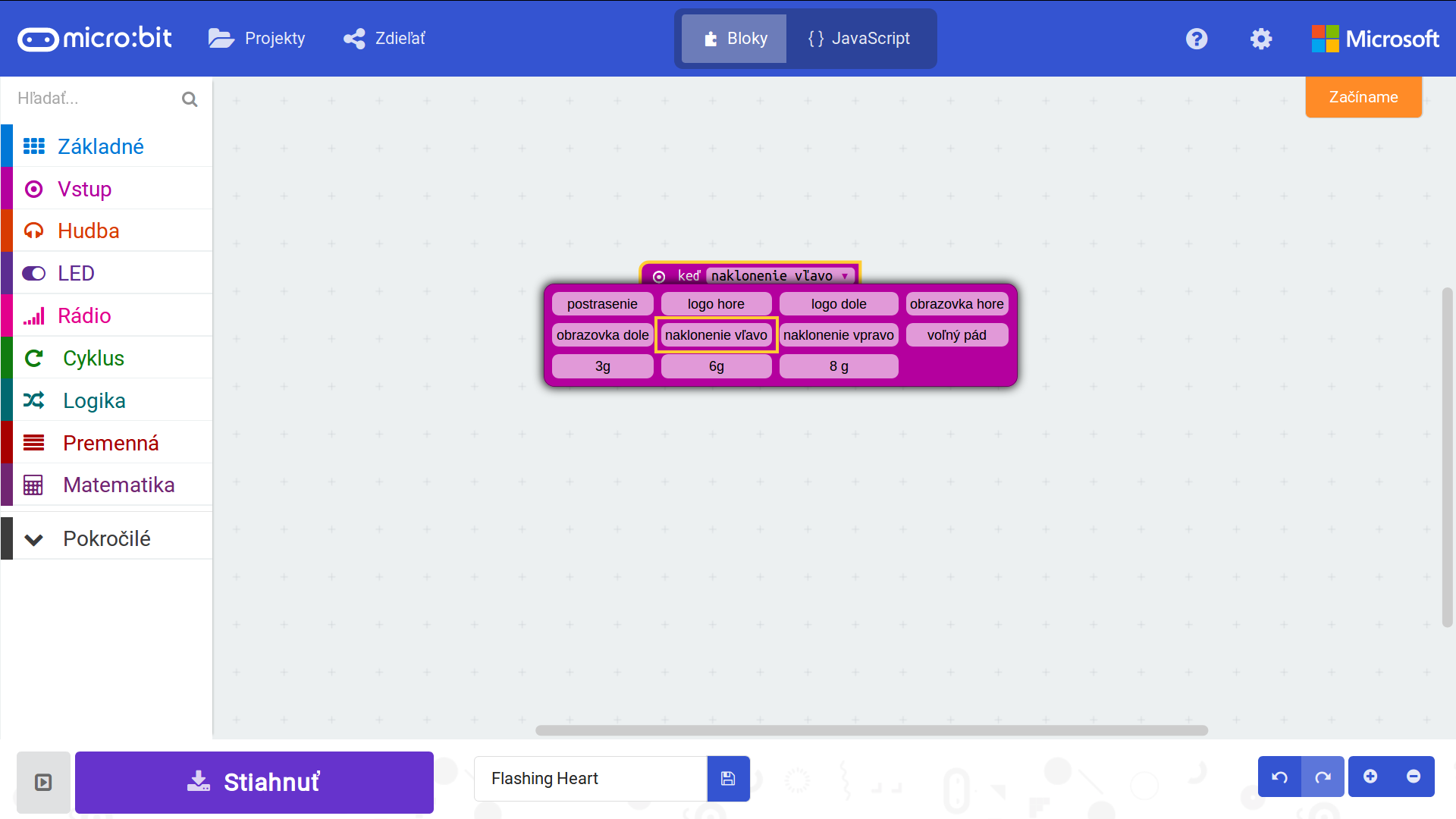Zoom out of the workspace
1456x819 pixels.
(1414, 777)
